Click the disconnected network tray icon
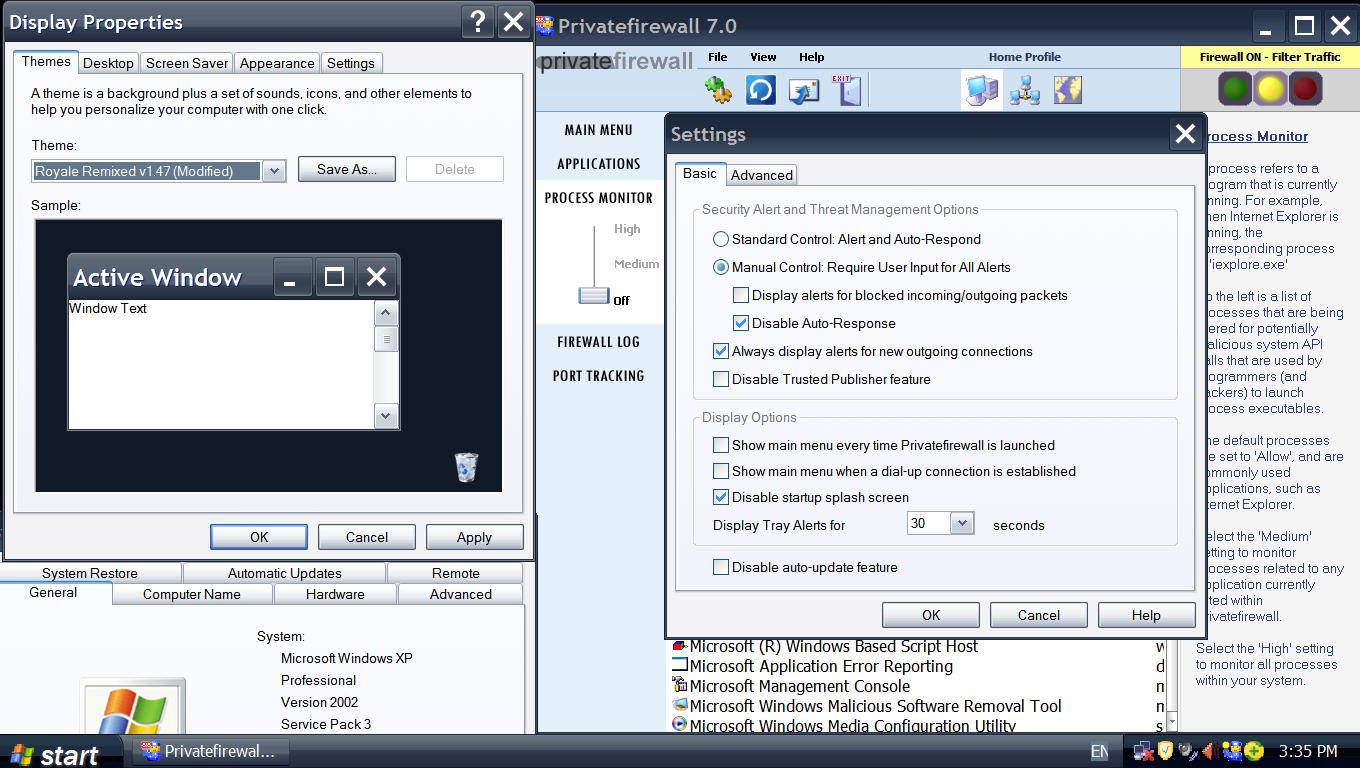This screenshot has width=1360, height=768. pos(1144,751)
